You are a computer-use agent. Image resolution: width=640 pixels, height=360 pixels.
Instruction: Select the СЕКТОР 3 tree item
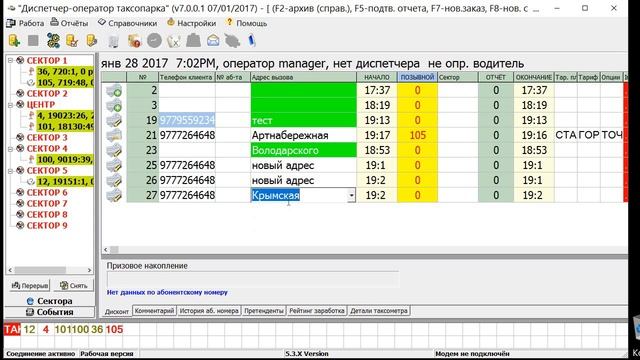point(47,138)
